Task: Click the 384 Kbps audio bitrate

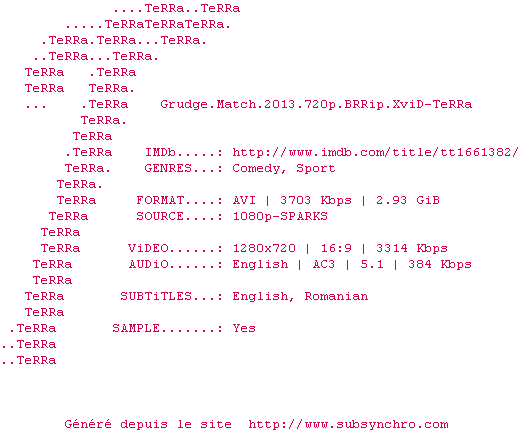Action: point(440,265)
